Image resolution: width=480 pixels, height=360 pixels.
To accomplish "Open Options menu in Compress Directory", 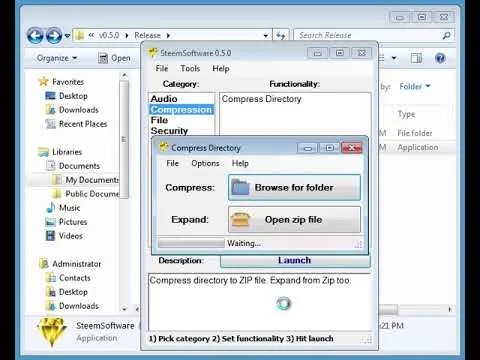I will pyautogui.click(x=205, y=163).
